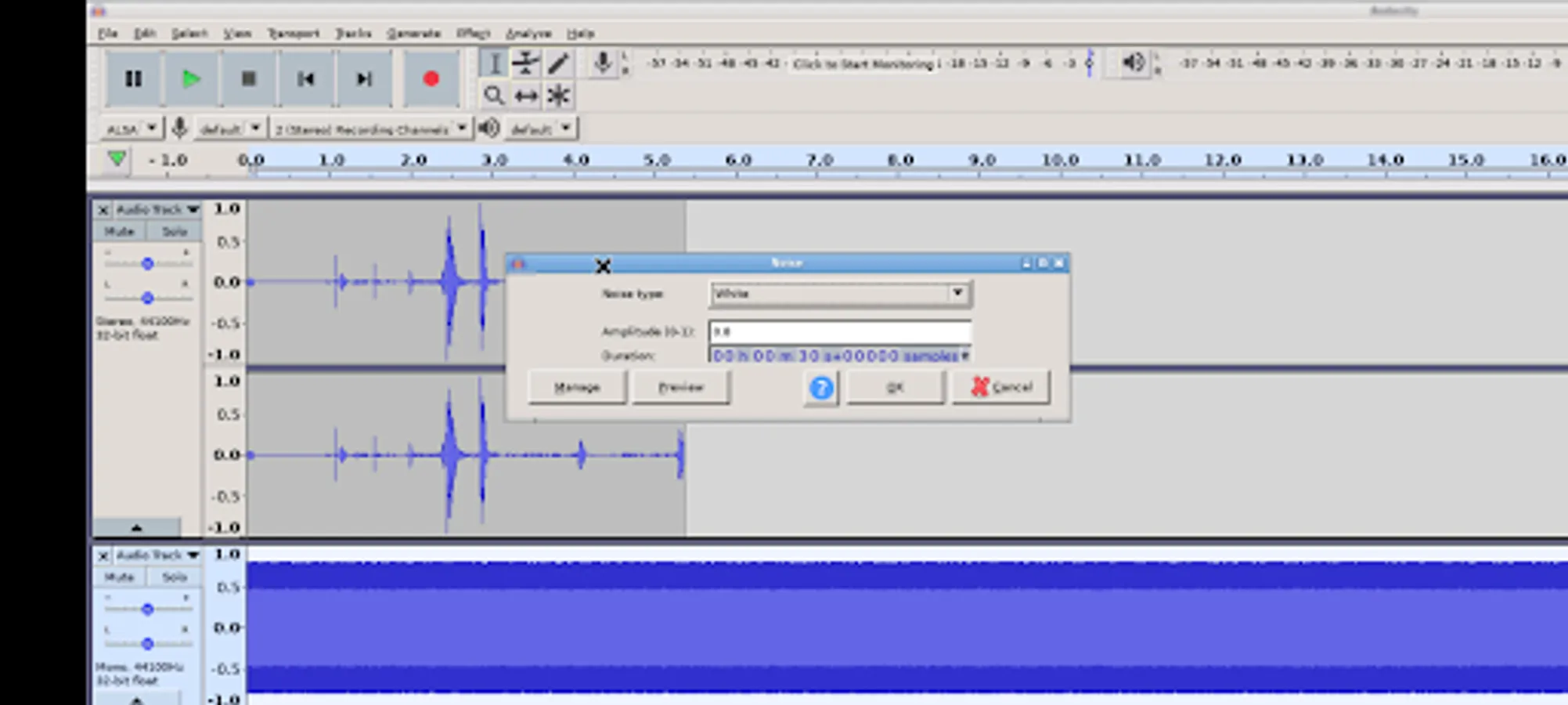Click the Amplitude input field
The height and width of the screenshot is (705, 1568).
(x=838, y=331)
